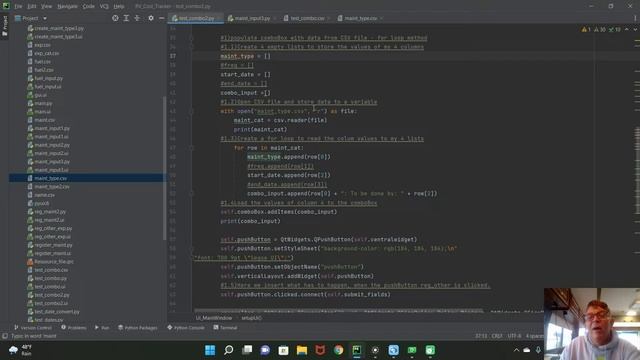Switch to the test_combo.csv editor tab
Viewport: 640px width, 360px height.
coord(307,18)
